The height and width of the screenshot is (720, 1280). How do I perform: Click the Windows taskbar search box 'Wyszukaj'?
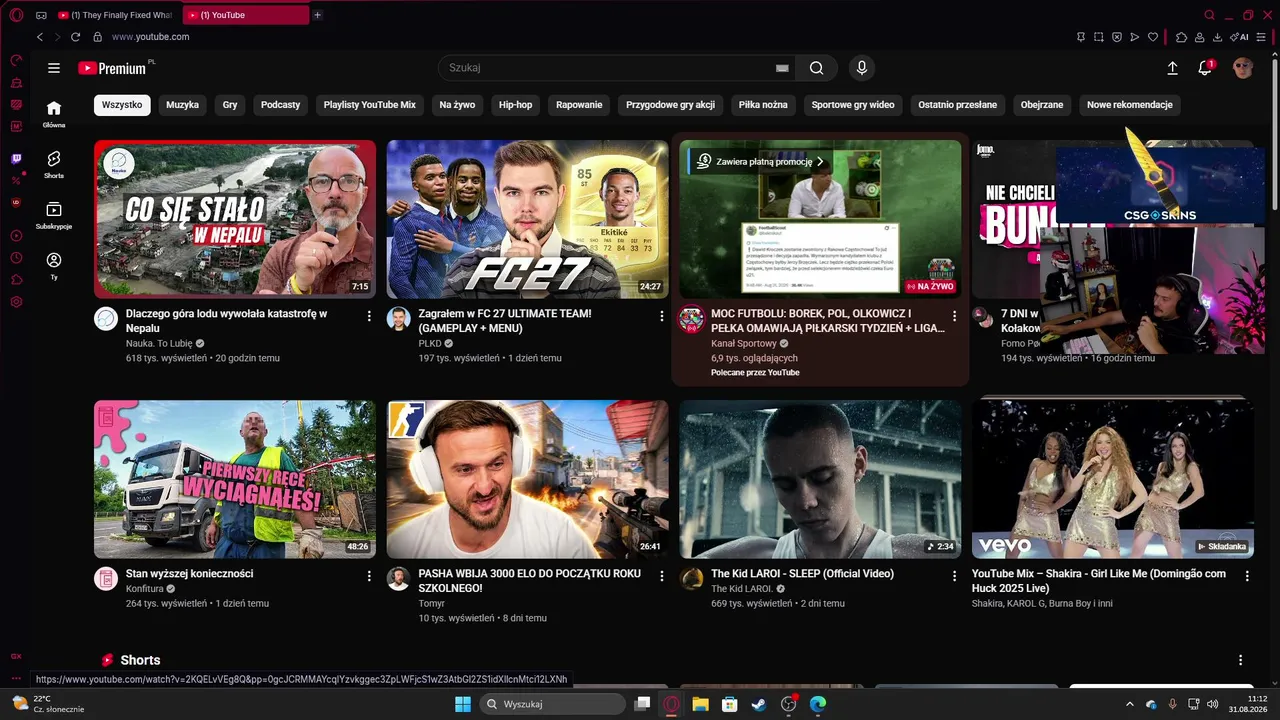551,704
